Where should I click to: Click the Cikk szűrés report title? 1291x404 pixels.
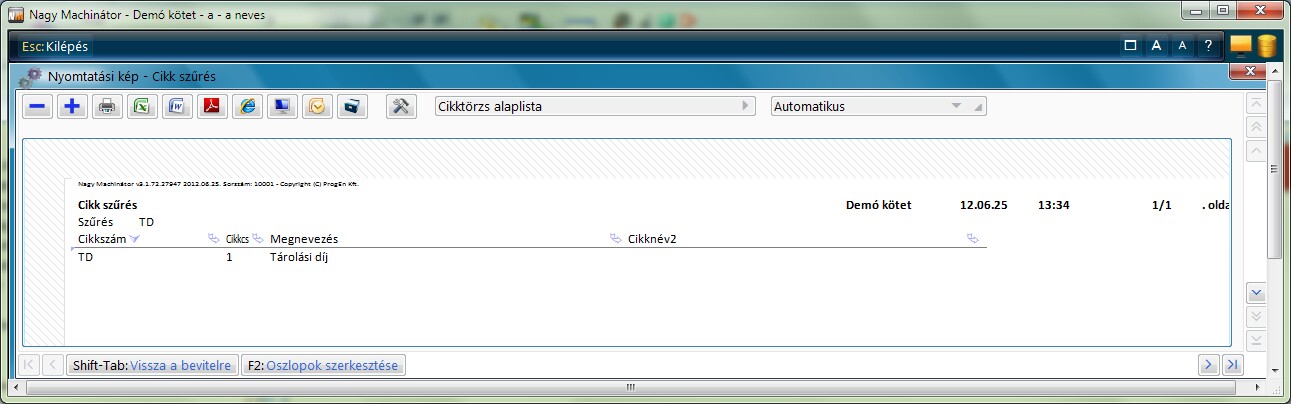pos(107,204)
